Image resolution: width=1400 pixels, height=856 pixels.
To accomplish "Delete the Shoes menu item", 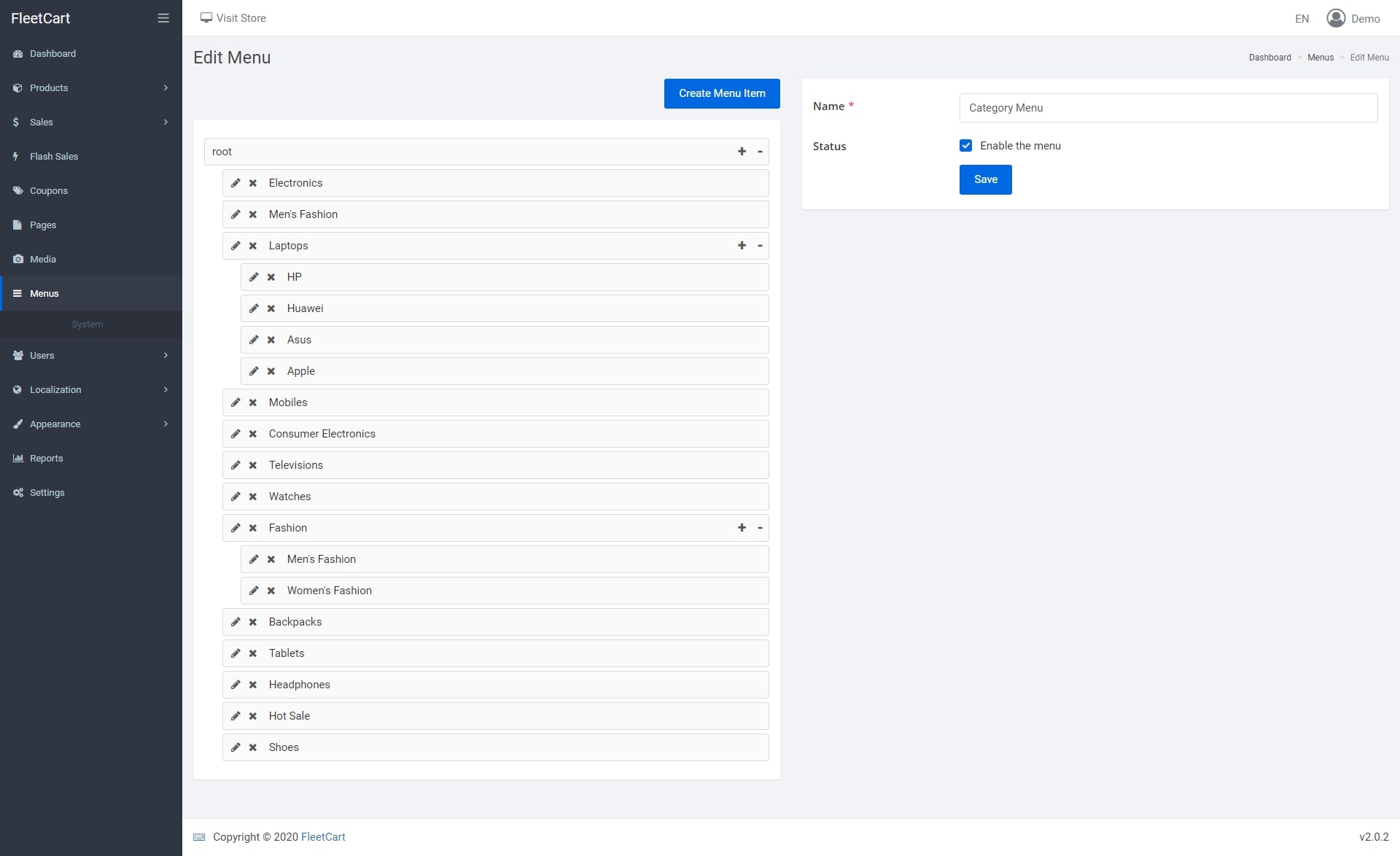I will tap(253, 747).
